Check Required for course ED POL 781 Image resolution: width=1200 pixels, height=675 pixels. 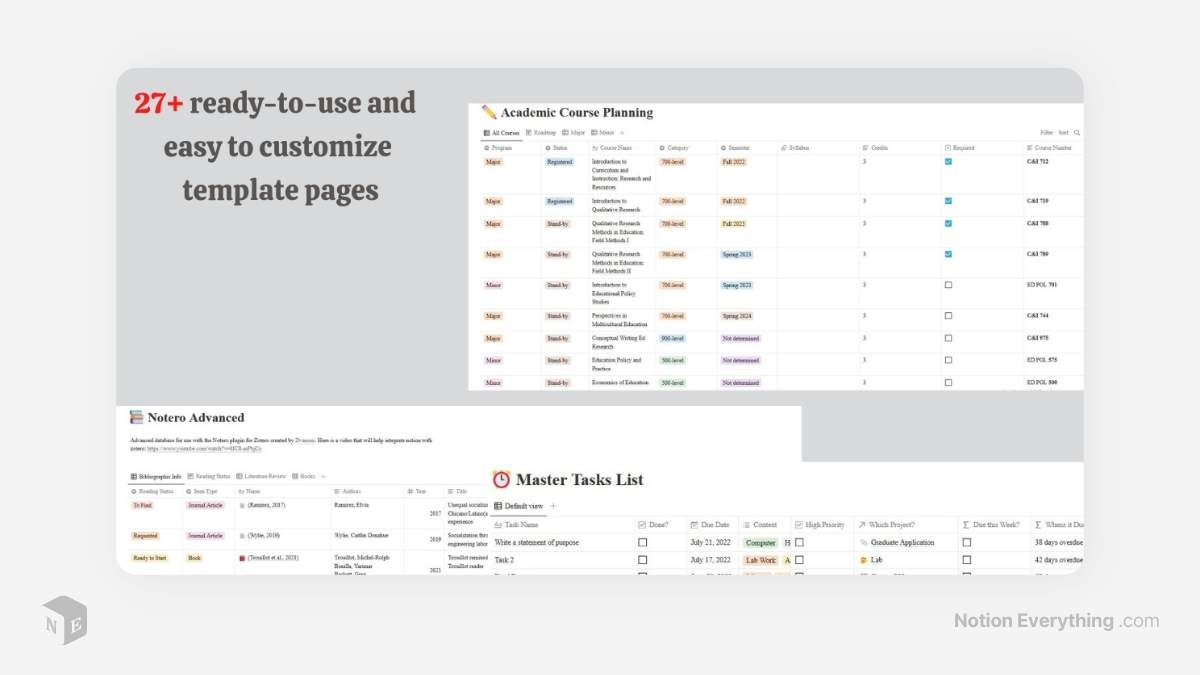click(x=948, y=285)
